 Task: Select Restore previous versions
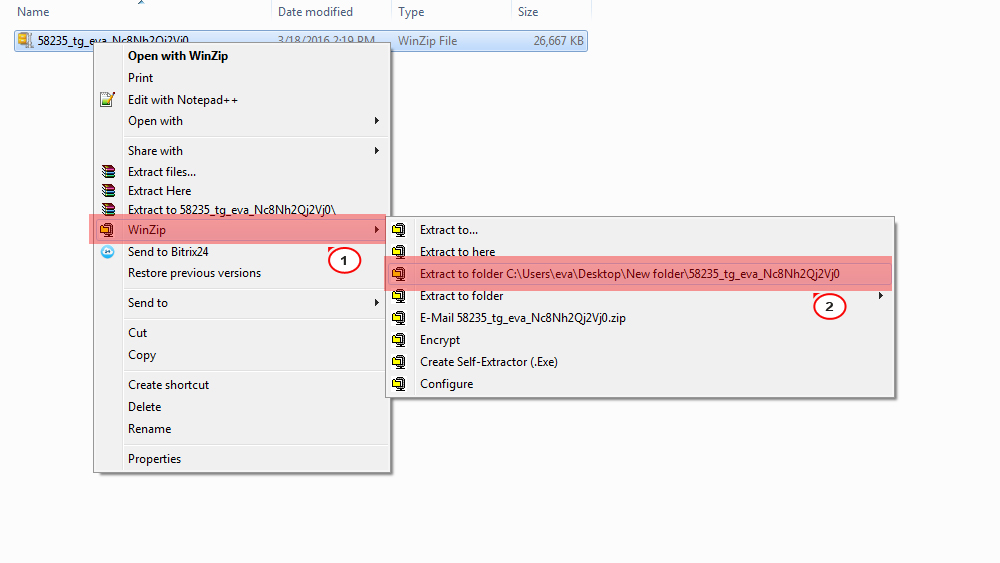click(242, 273)
